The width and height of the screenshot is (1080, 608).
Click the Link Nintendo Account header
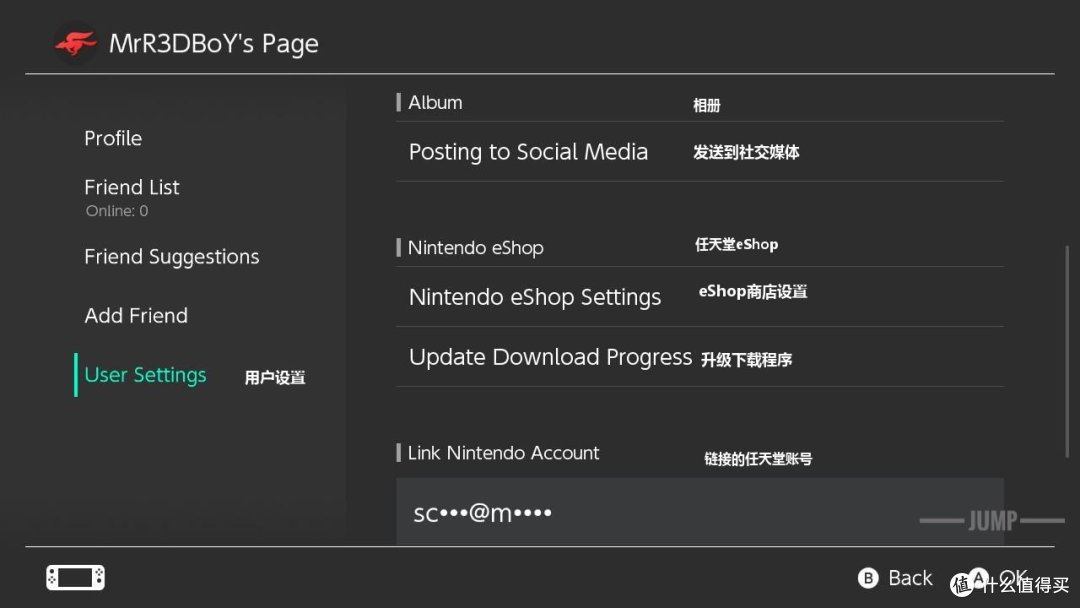point(503,452)
